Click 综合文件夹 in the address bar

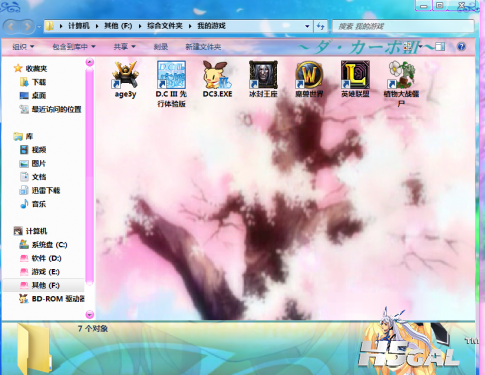pos(165,26)
